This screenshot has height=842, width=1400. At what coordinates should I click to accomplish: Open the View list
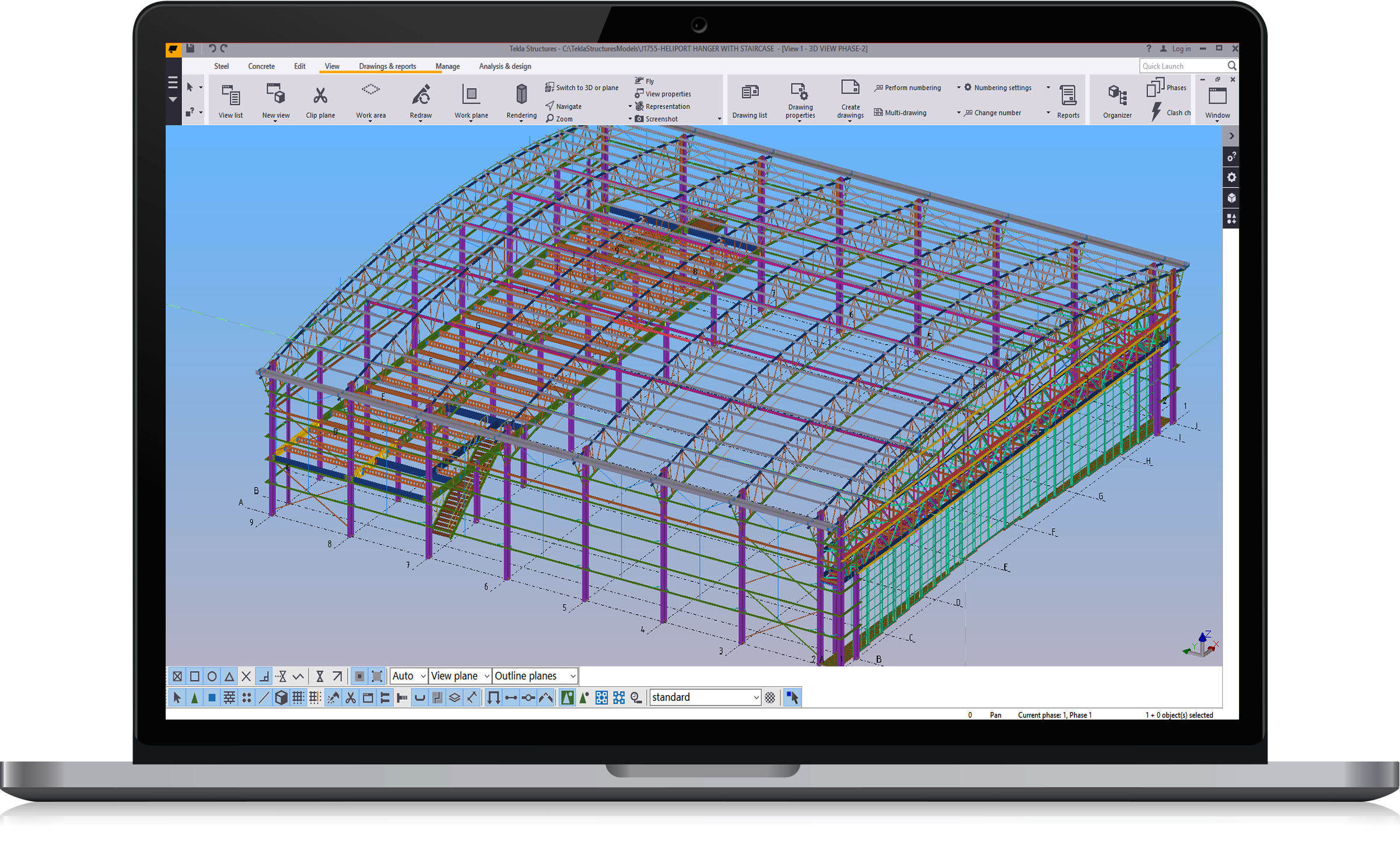[230, 95]
